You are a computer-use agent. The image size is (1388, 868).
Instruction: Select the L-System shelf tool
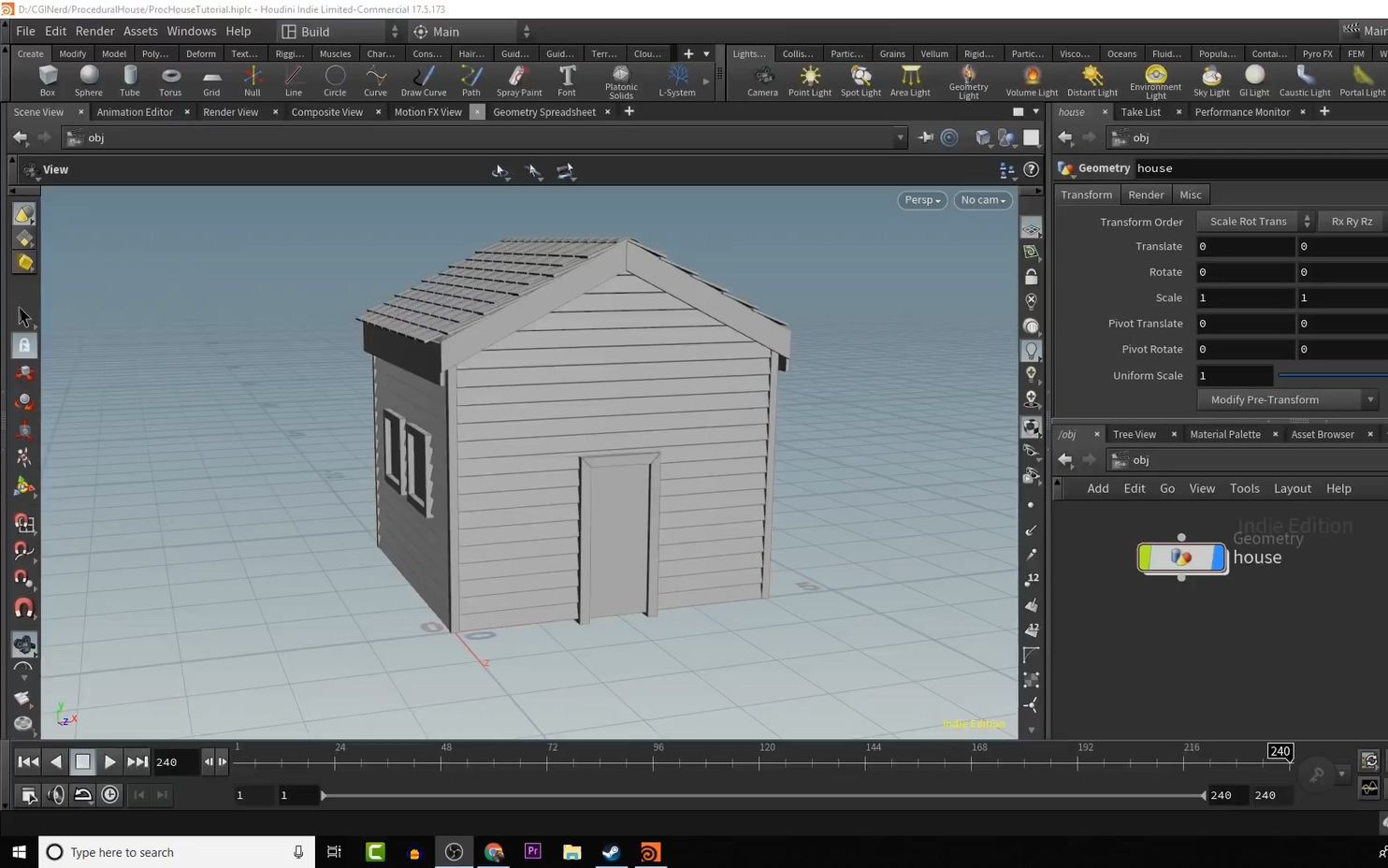[x=676, y=80]
